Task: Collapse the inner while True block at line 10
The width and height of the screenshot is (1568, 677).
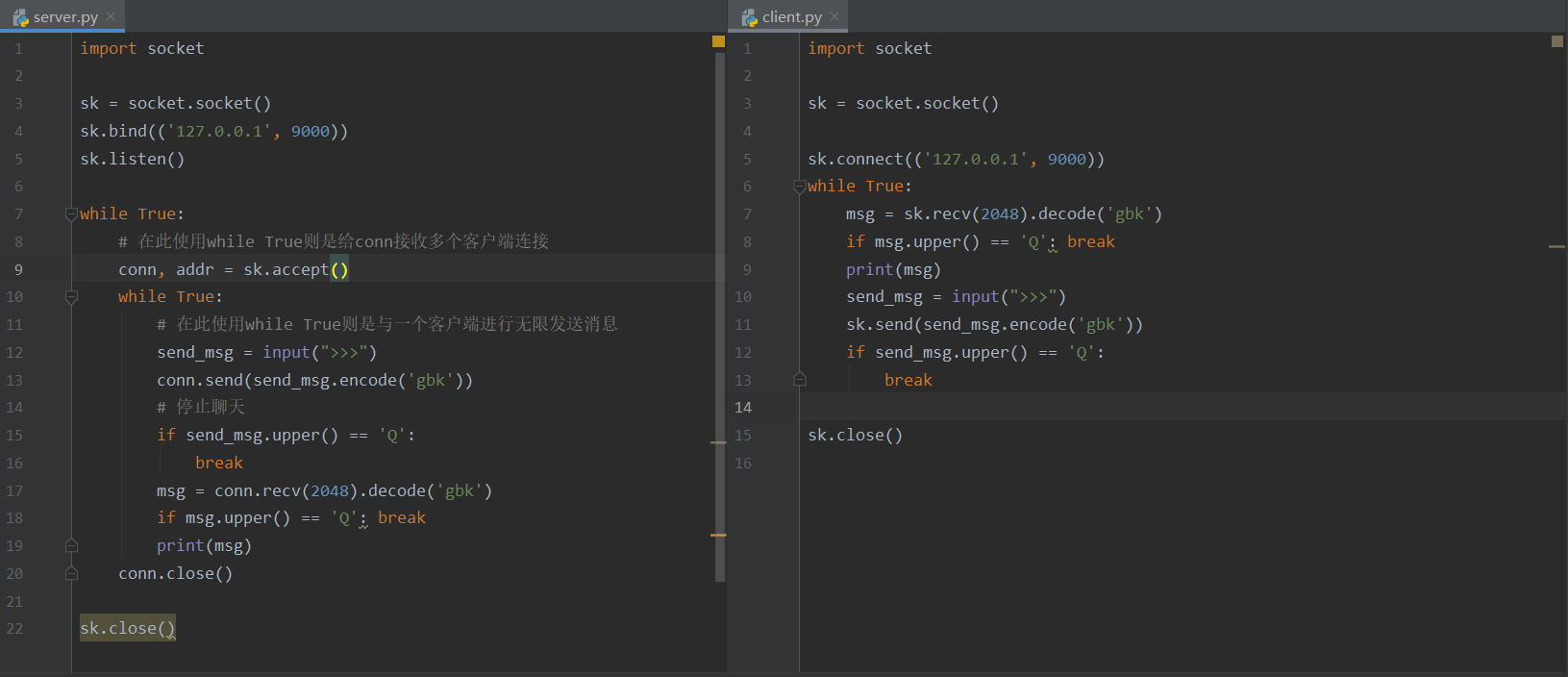Action: coord(71,297)
